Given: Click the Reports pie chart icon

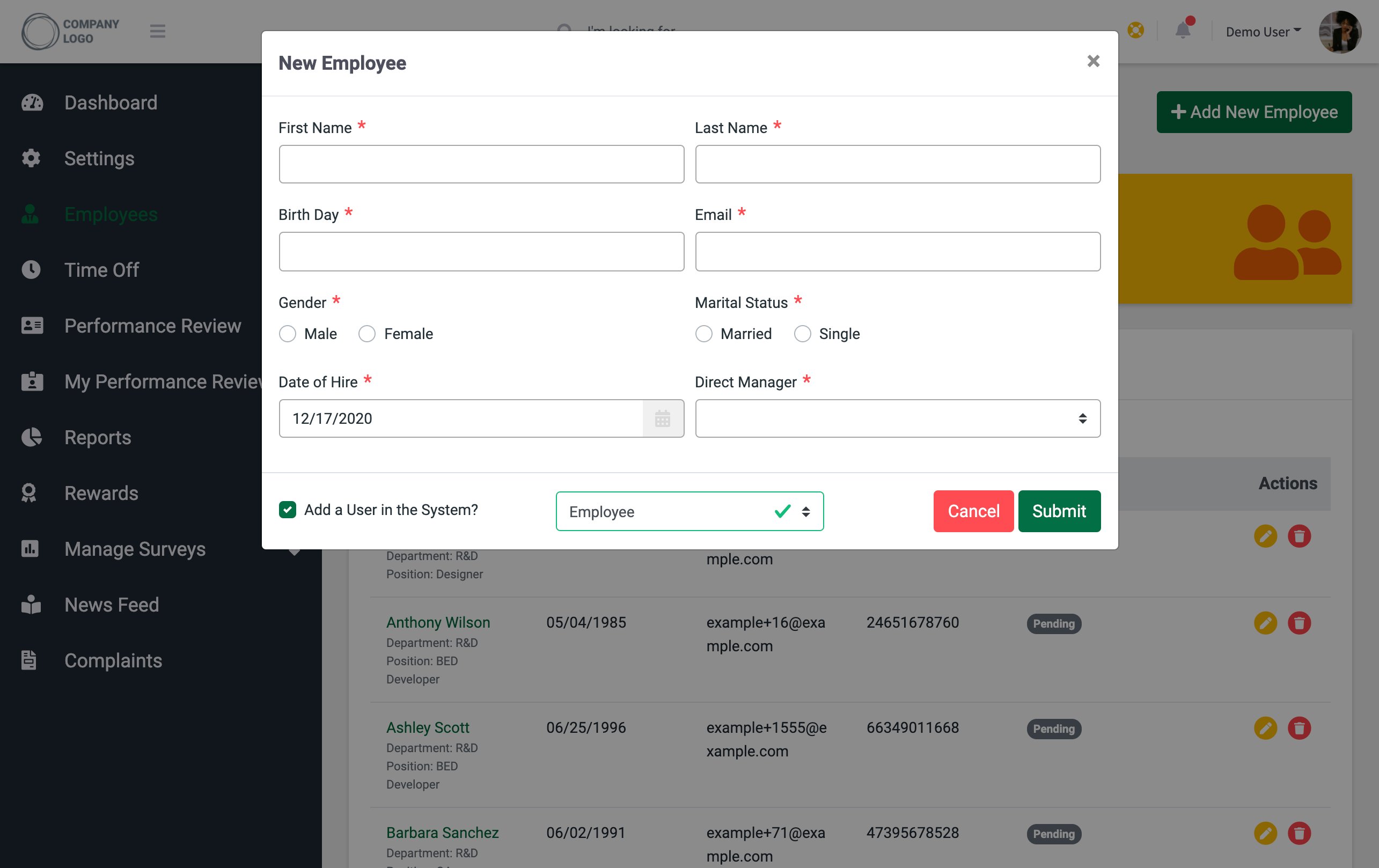Looking at the screenshot, I should pyautogui.click(x=32, y=437).
